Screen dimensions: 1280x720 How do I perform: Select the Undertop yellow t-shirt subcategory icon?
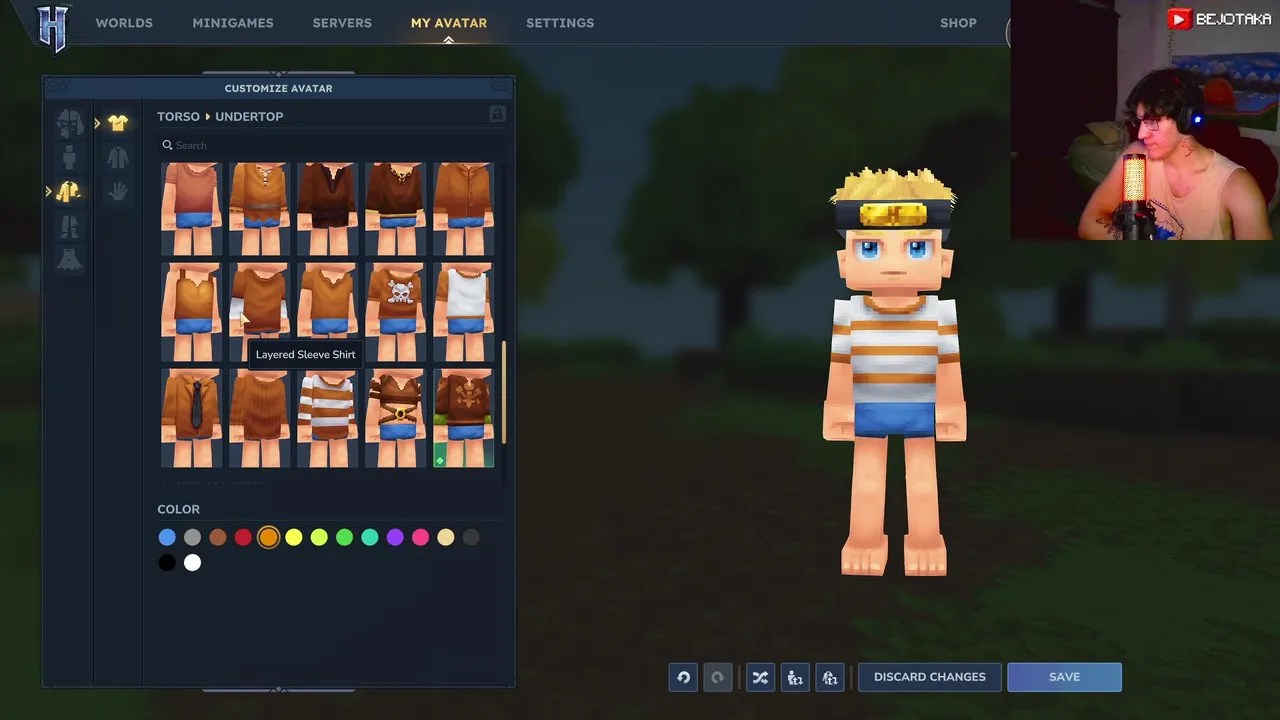118,123
